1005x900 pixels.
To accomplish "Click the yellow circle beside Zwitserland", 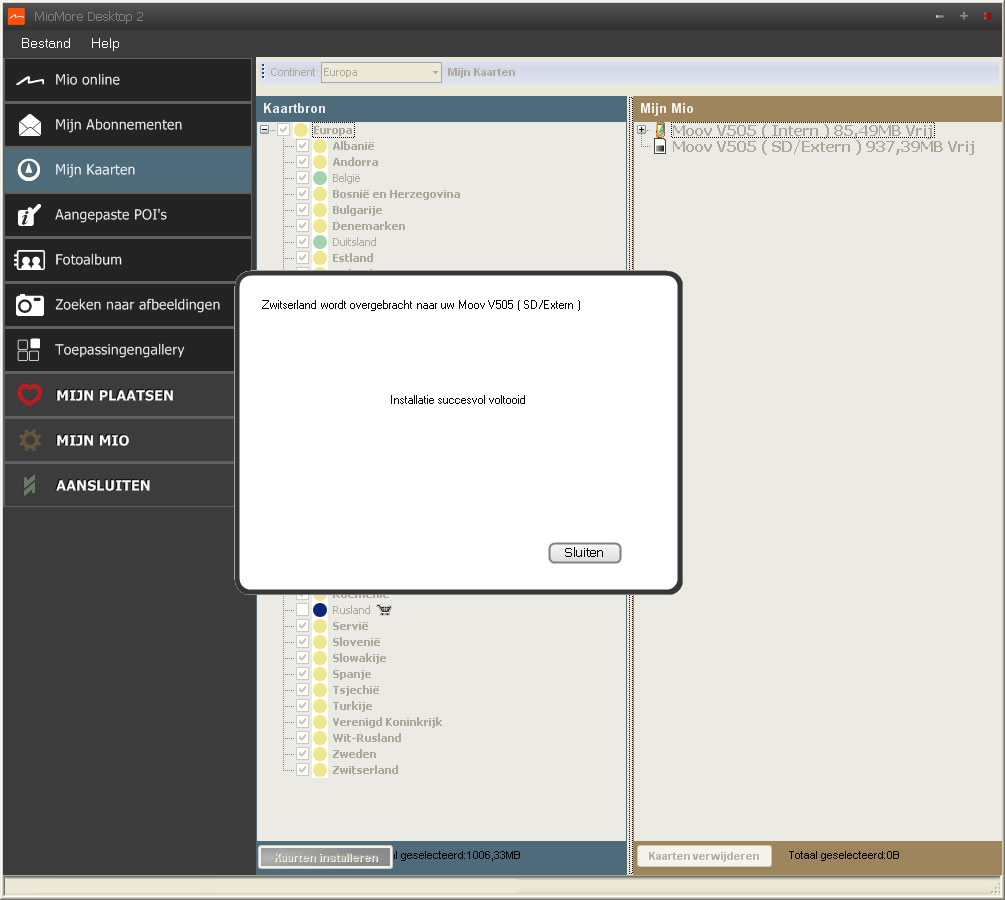I will 320,770.
